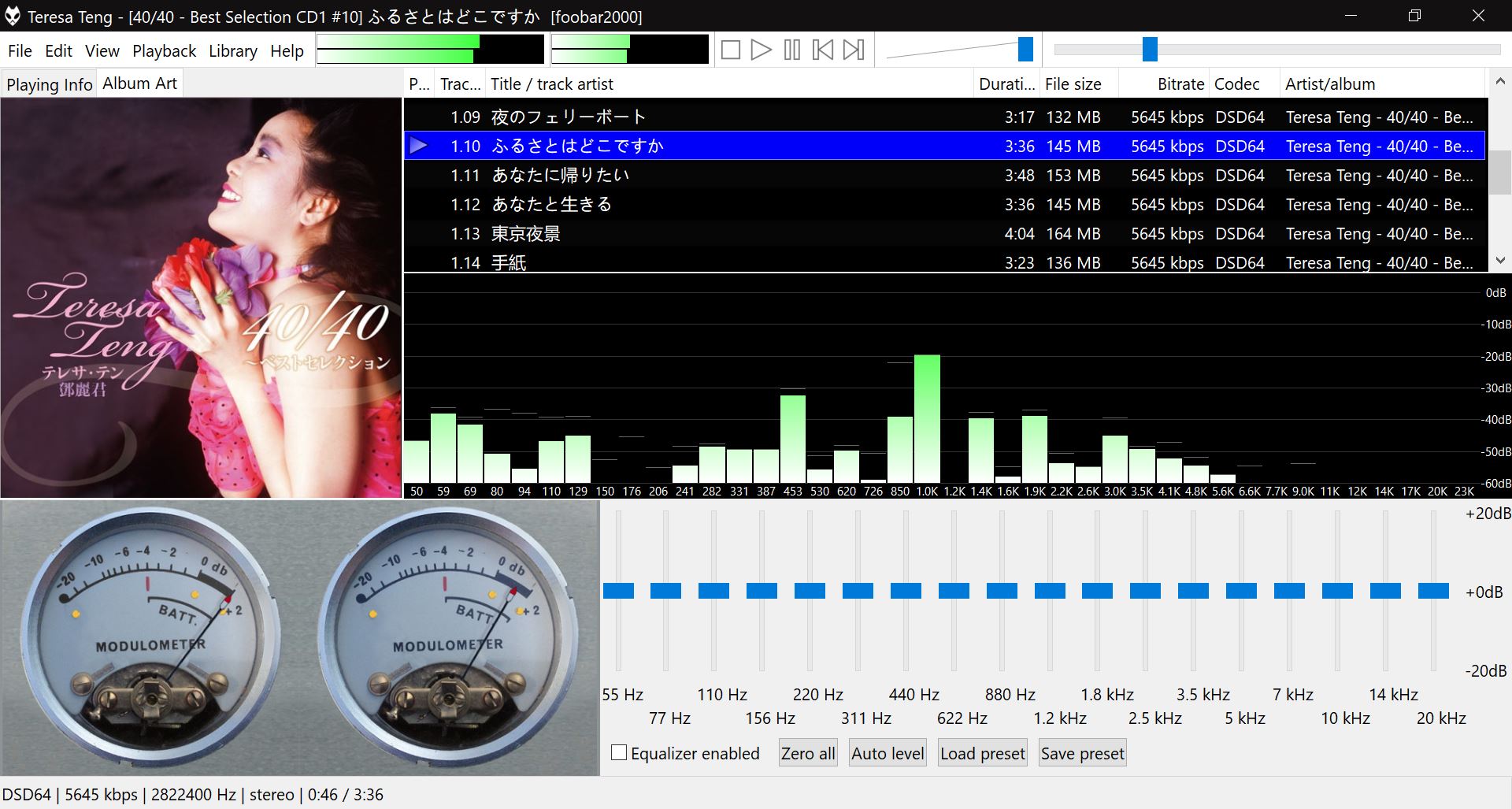Viewport: 1512px width, 809px height.
Task: Click the Zero all button
Action: [808, 753]
